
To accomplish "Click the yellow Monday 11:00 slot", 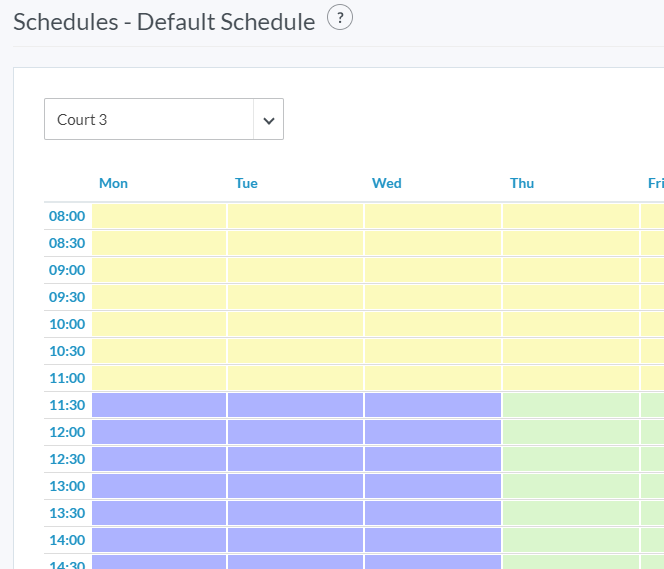I will click(x=159, y=378).
